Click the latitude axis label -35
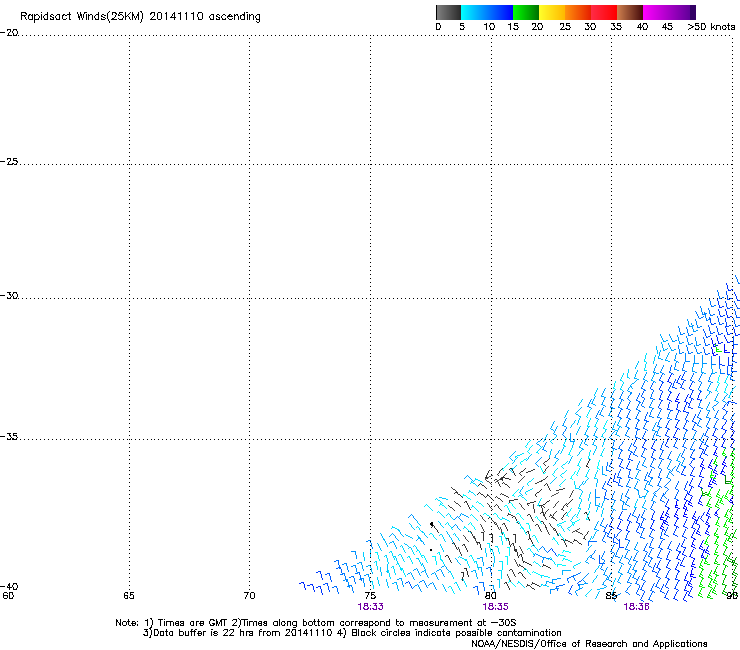Image resolution: width=740 pixels, height=650 pixels. click(9, 437)
